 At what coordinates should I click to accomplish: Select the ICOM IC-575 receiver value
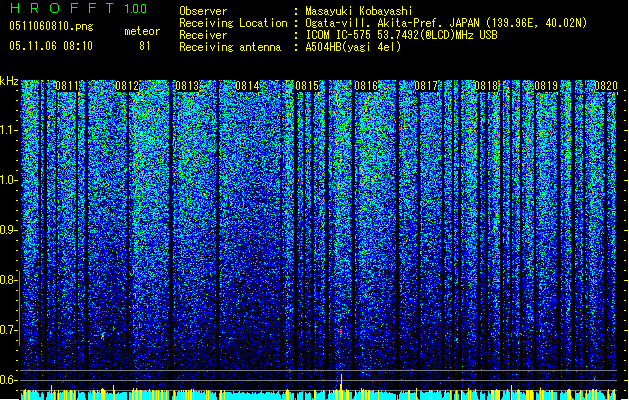[x=401, y=35]
